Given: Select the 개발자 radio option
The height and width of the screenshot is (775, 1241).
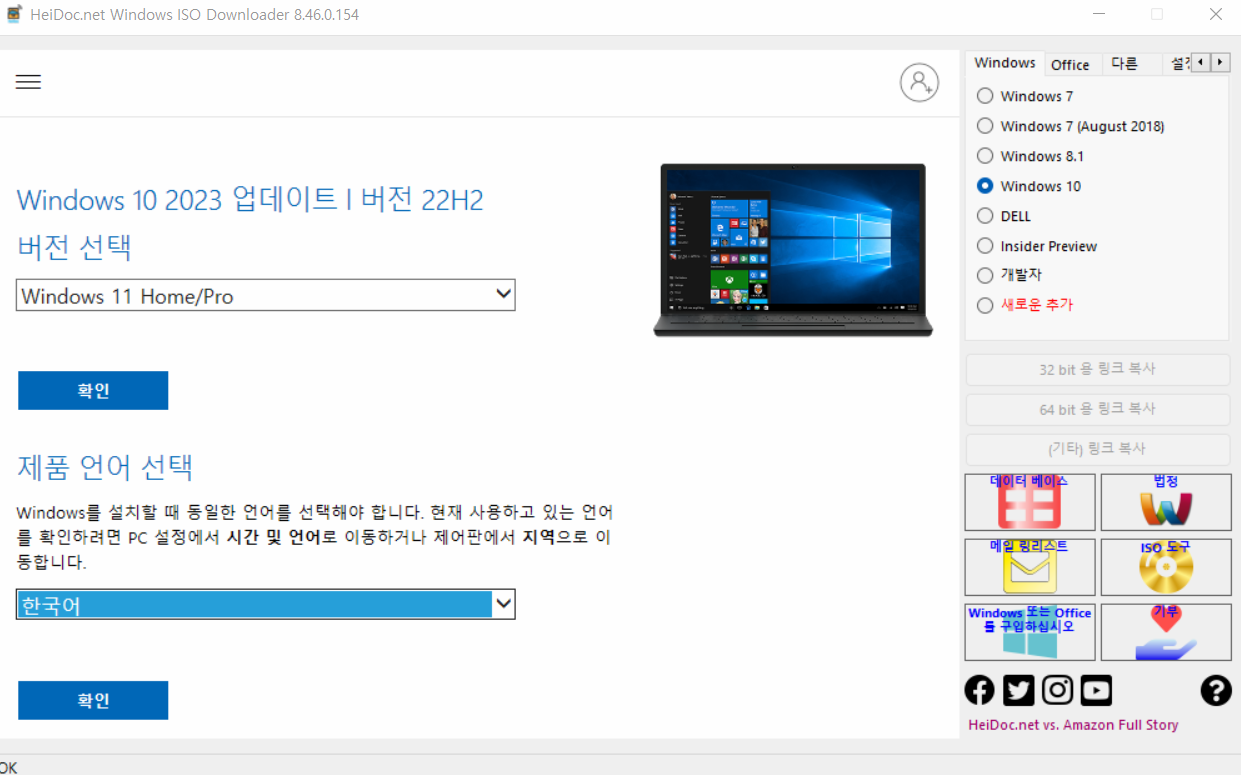Looking at the screenshot, I should (x=1009, y=275).
